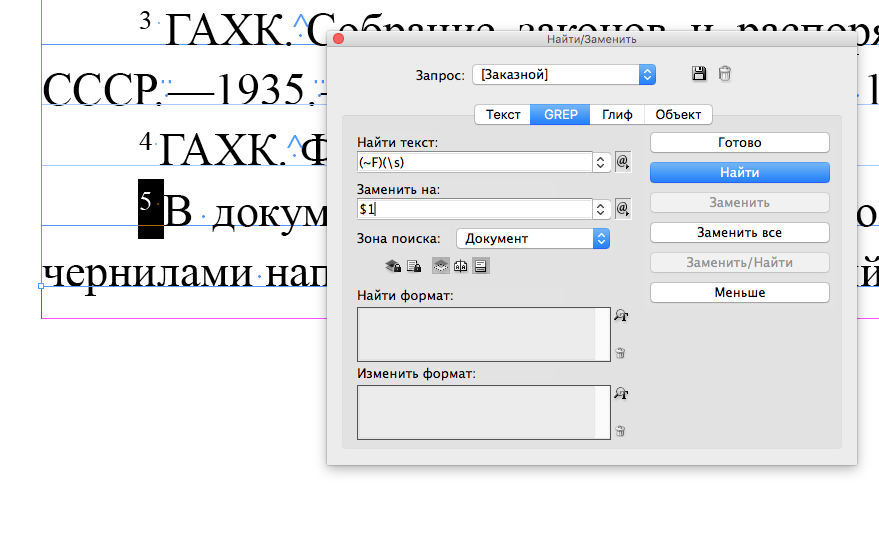879x557 pixels.
Task: Click the dimmed Заменить/Найти button
Action: (x=739, y=262)
